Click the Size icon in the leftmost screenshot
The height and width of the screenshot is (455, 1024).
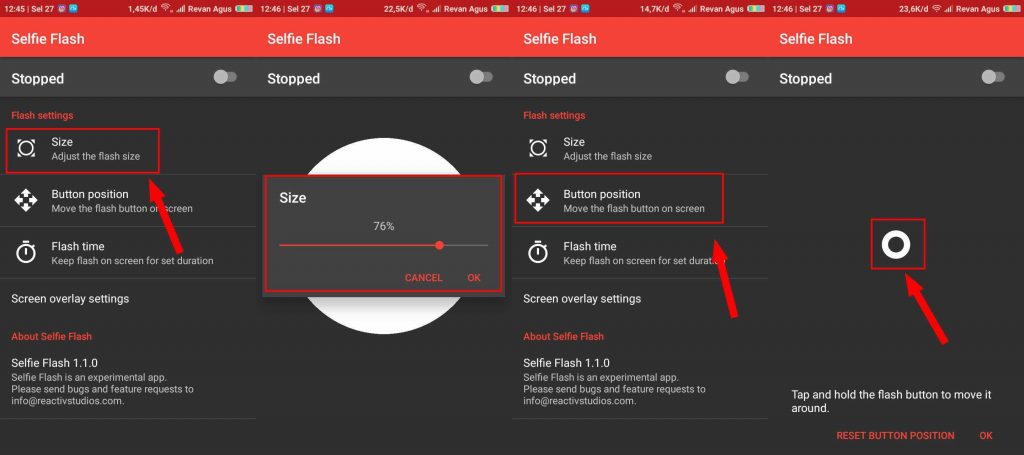(x=26, y=148)
